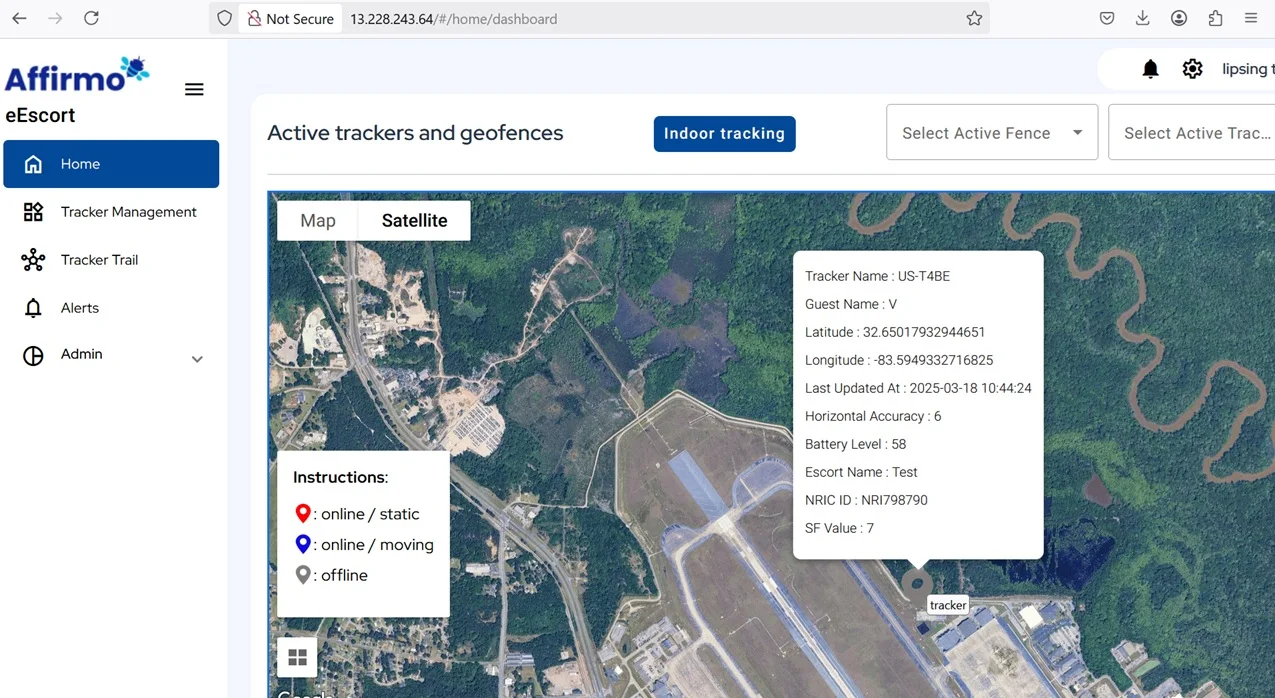Open the Select Active Tracker dropdown
Screen dimensions: 1275x698
[x=1197, y=132]
